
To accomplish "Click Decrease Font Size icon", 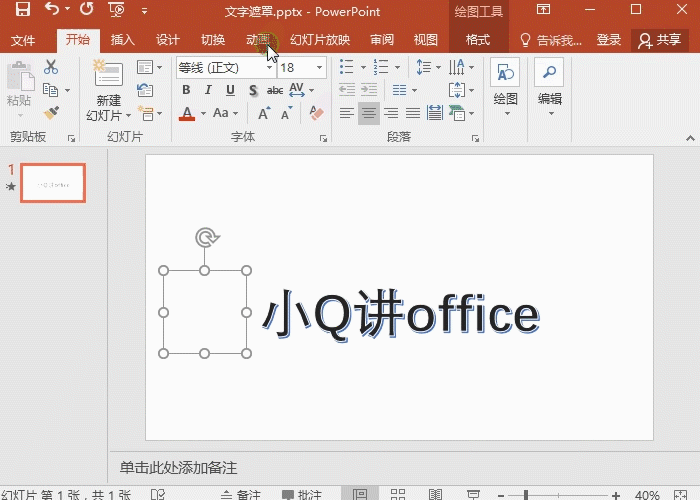I will point(287,113).
